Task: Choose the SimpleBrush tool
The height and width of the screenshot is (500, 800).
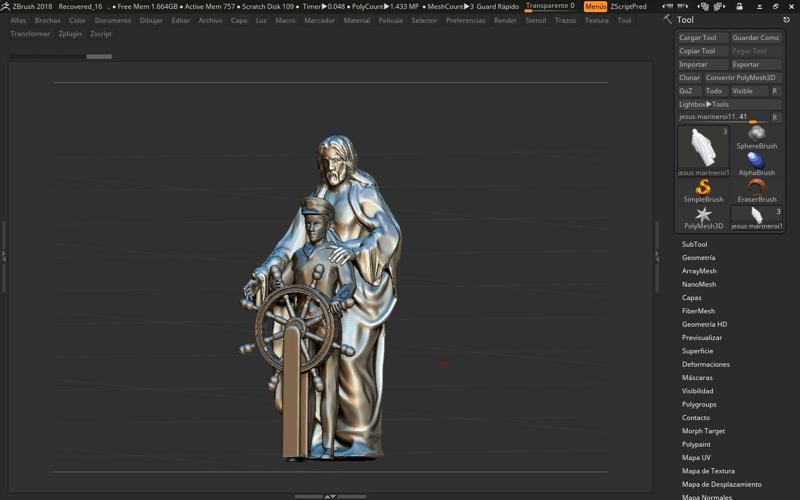Action: click(703, 188)
